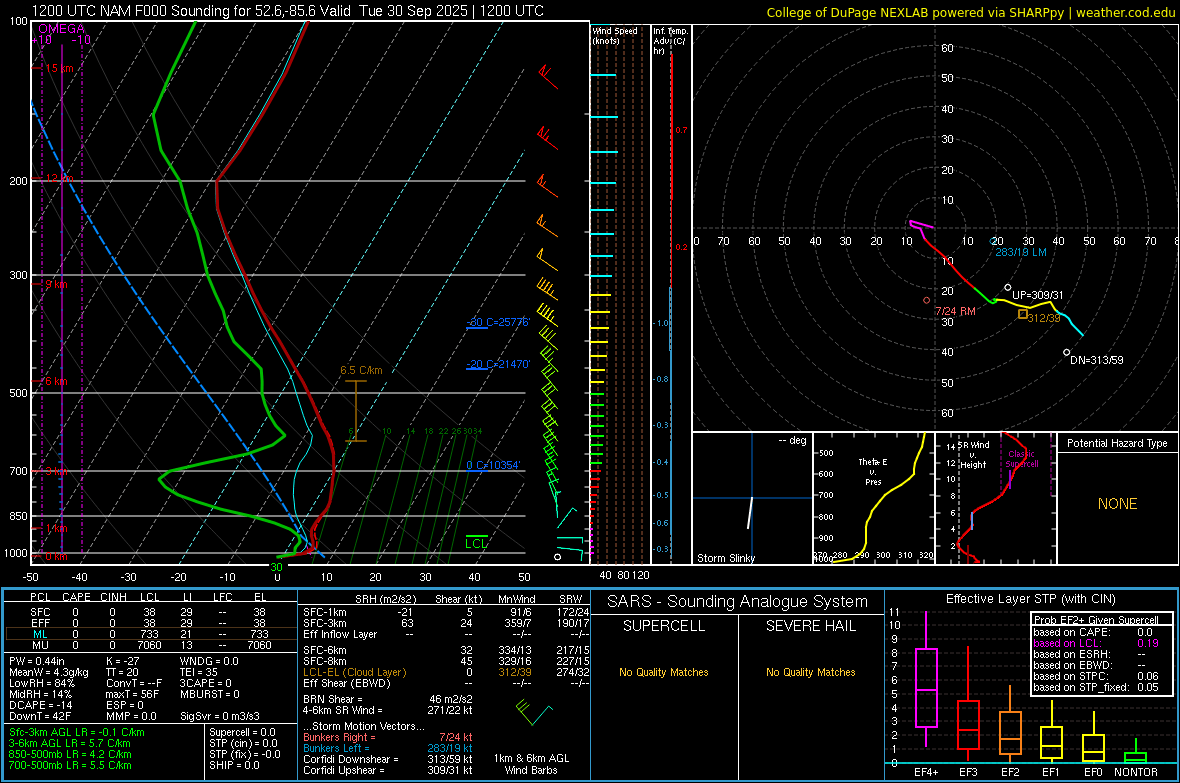The width and height of the screenshot is (1180, 783).
Task: Click the Theta-E v. Pres inset
Action: (x=874, y=498)
